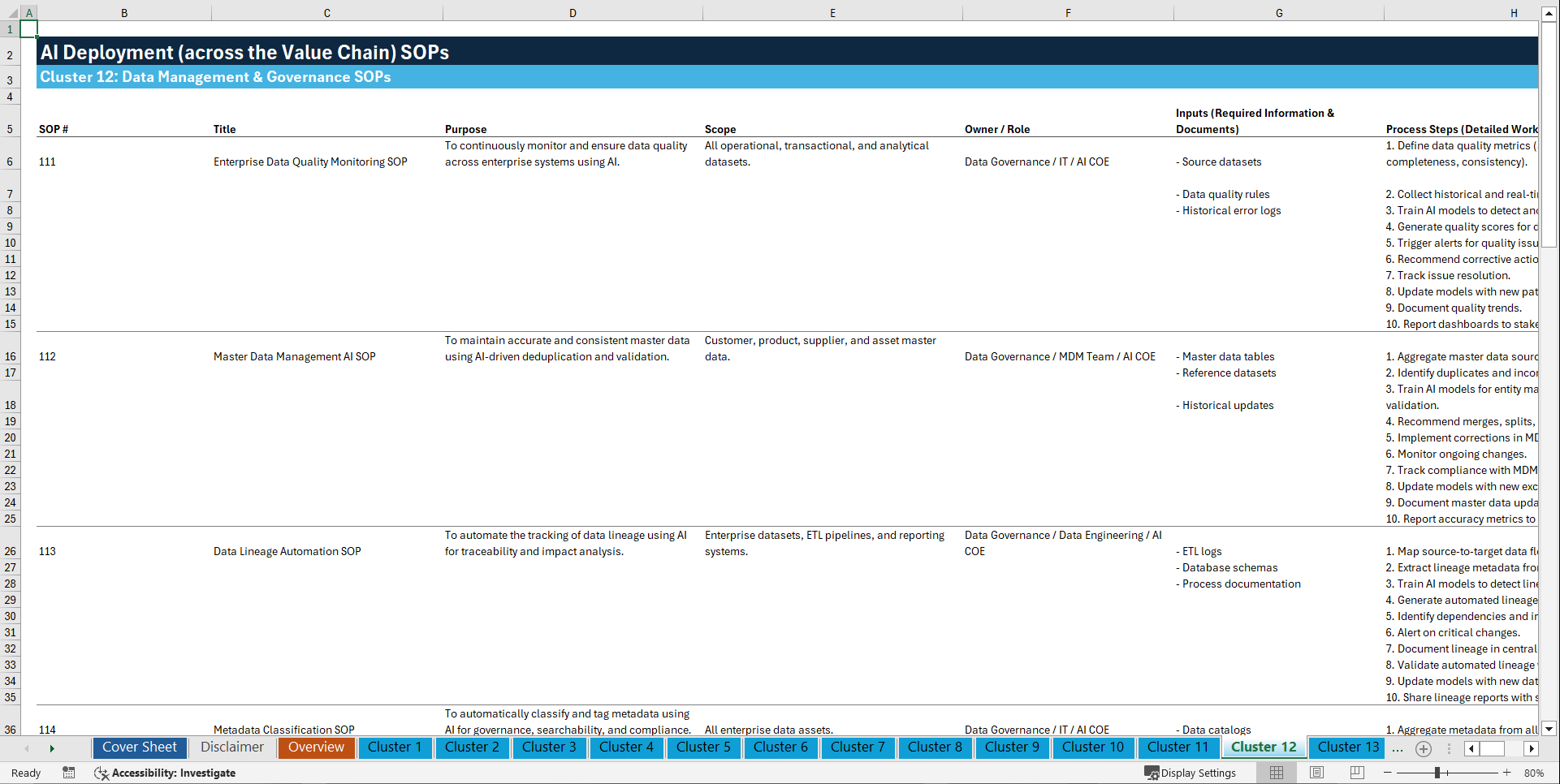Open sheet options vertical dots menu
The height and width of the screenshot is (784, 1560).
[1450, 748]
